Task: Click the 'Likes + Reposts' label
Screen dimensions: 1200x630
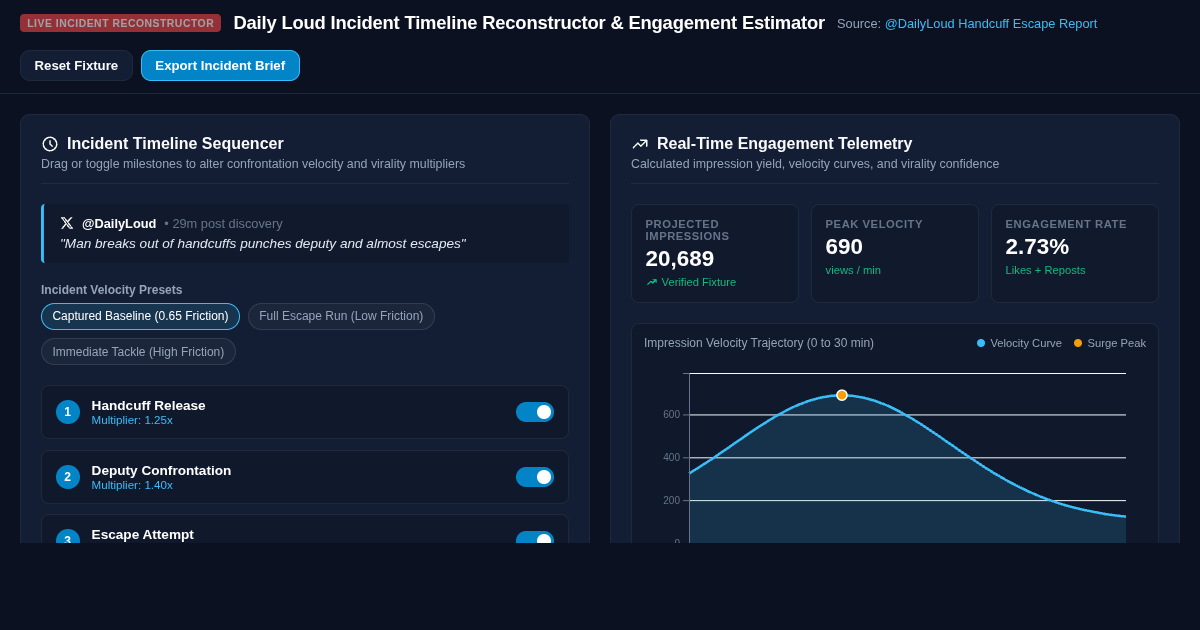Action: (x=1045, y=270)
